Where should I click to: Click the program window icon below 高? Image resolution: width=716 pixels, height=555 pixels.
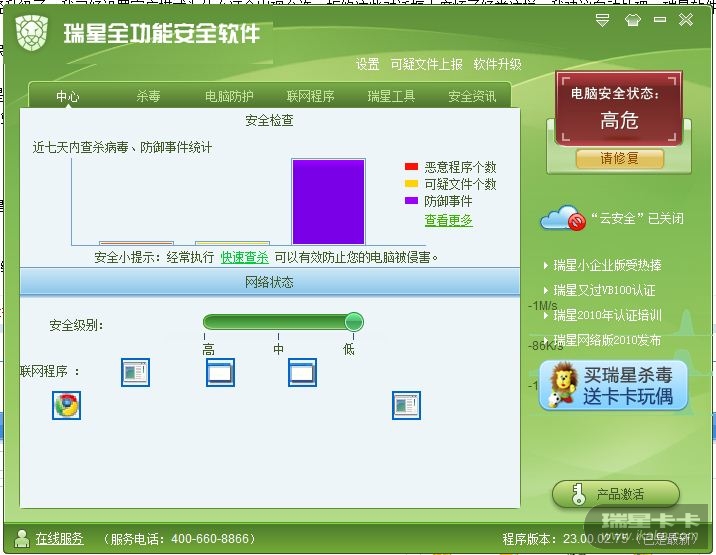pos(221,372)
